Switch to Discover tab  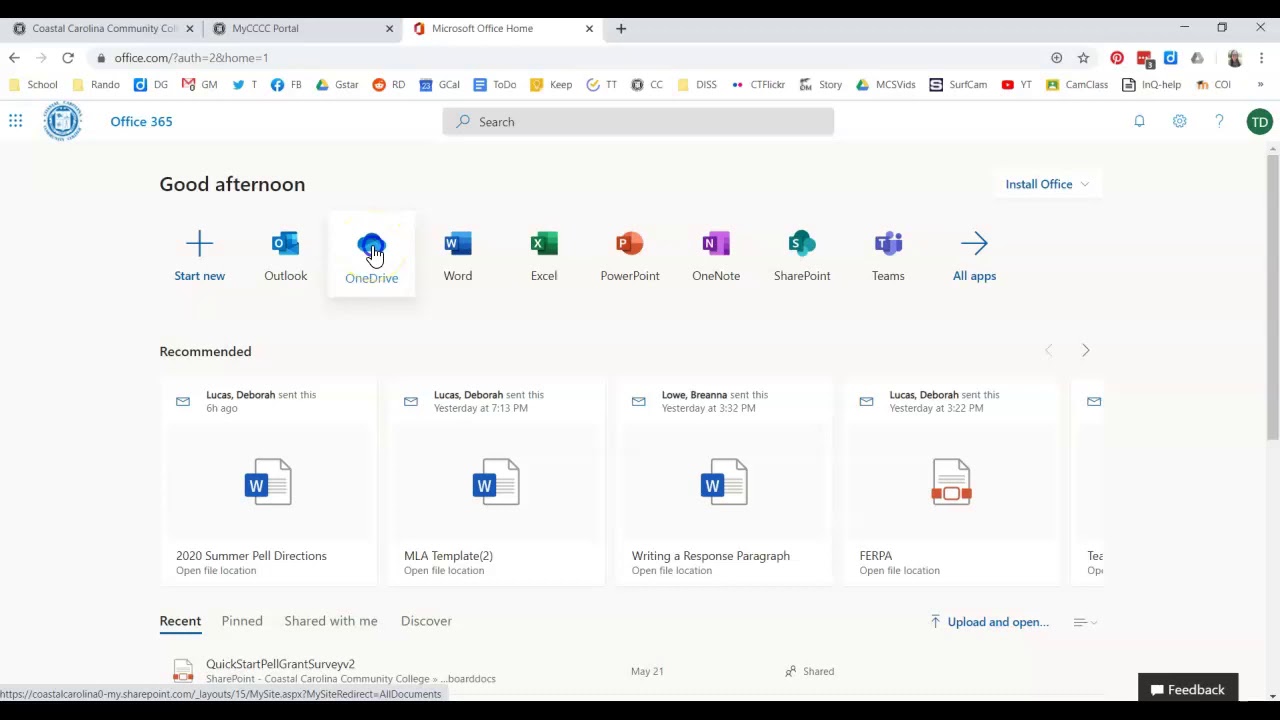tap(426, 621)
